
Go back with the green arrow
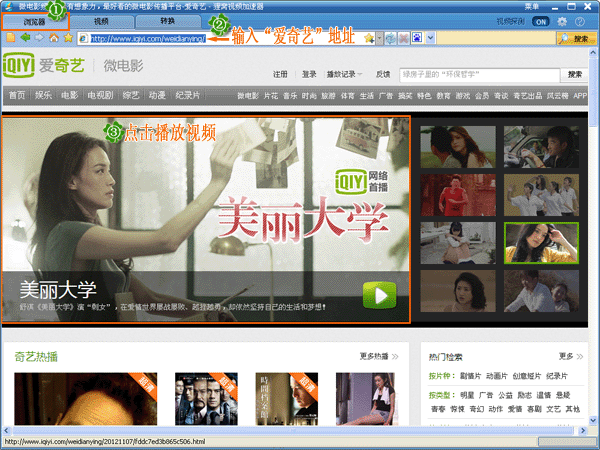point(25,38)
